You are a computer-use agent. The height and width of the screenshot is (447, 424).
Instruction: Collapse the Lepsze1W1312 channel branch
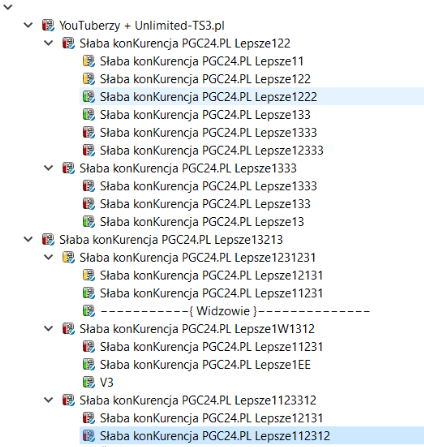pyautogui.click(x=49, y=329)
